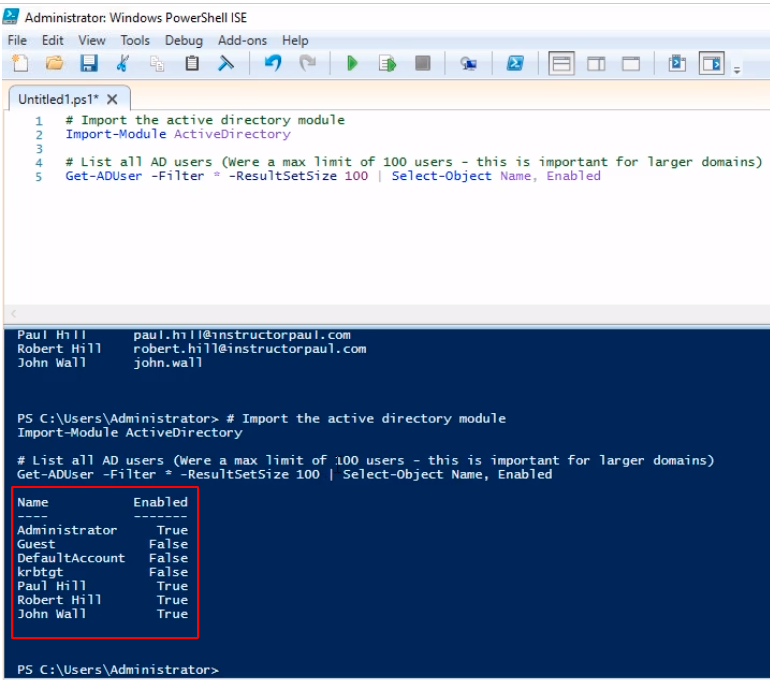Click the left arrow of horizontal scrollbar
Viewport: 770px width, 680px height.
(x=13, y=313)
